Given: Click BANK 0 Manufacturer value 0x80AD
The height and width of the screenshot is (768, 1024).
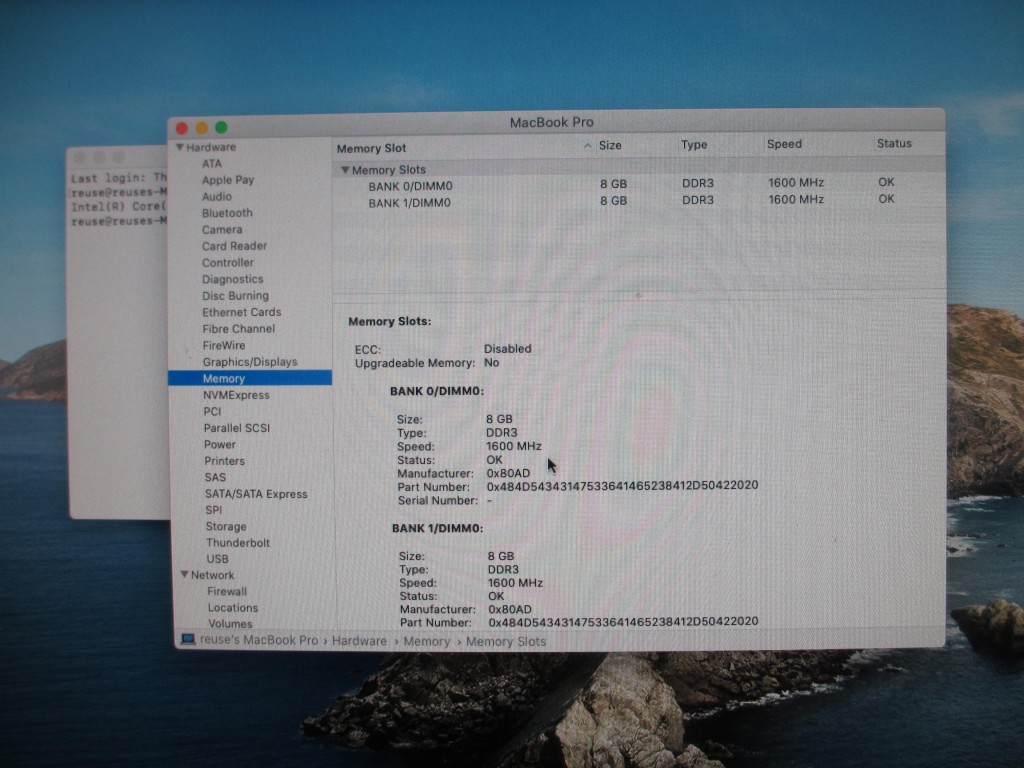Looking at the screenshot, I should (x=508, y=473).
